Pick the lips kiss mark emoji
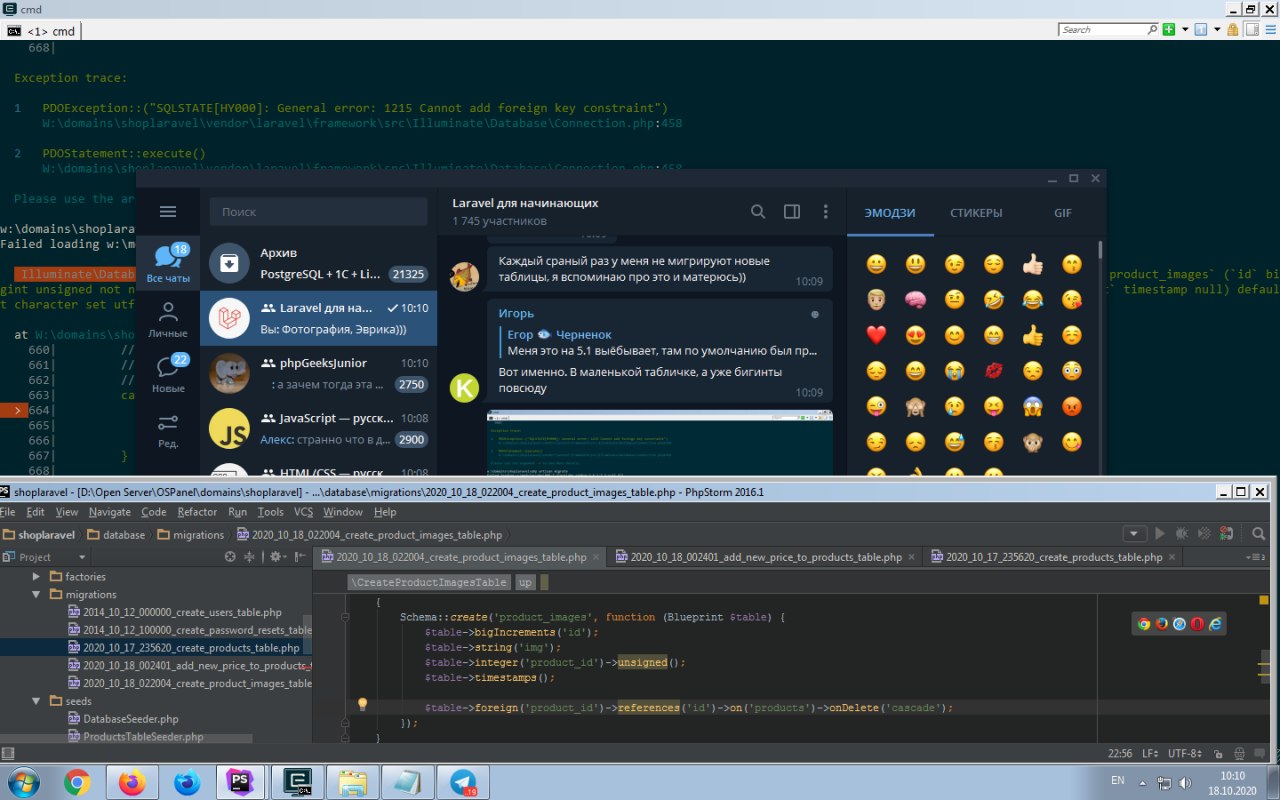1280x800 pixels. [993, 370]
